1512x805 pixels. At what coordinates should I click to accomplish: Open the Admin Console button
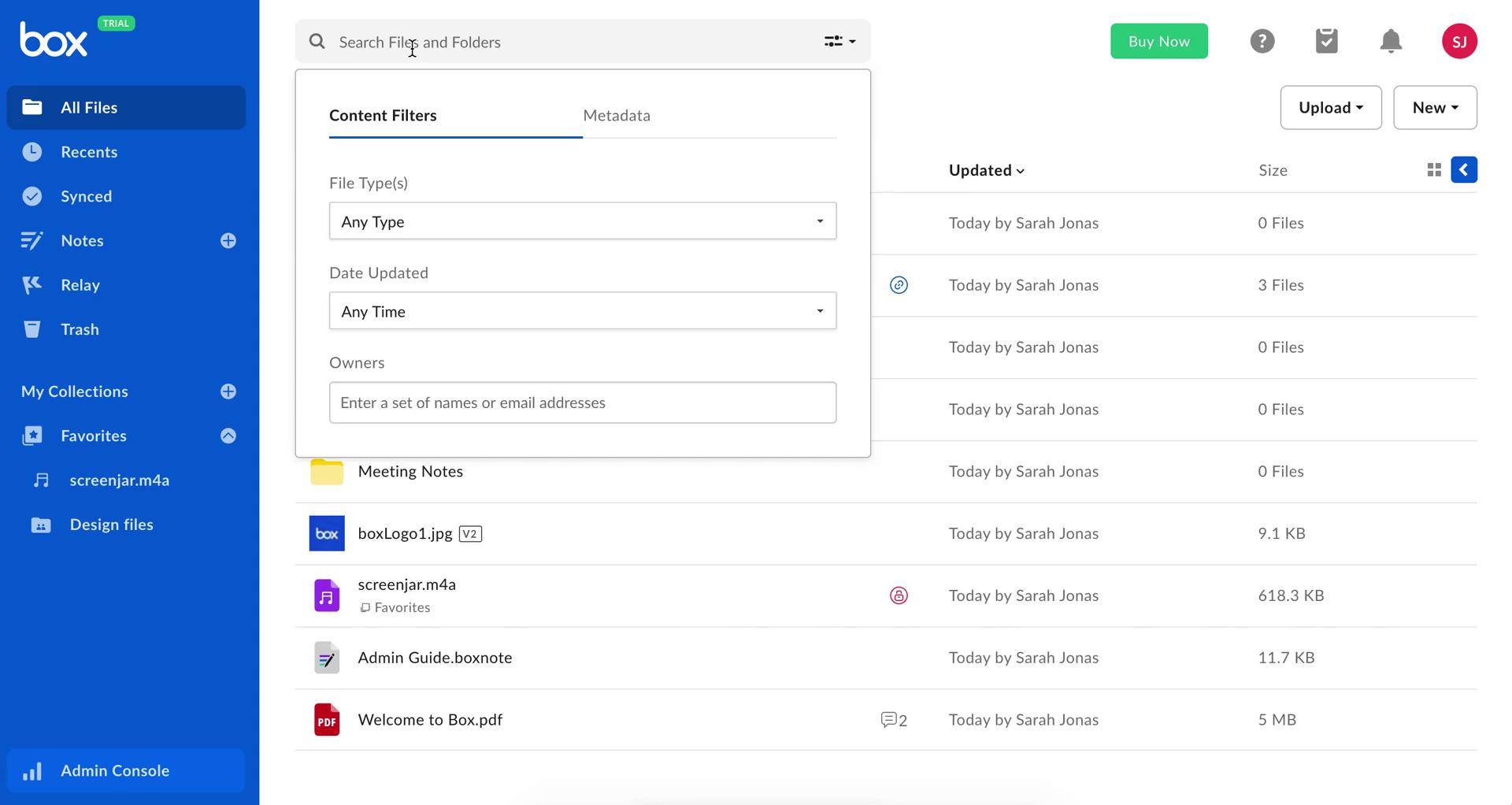pos(126,771)
